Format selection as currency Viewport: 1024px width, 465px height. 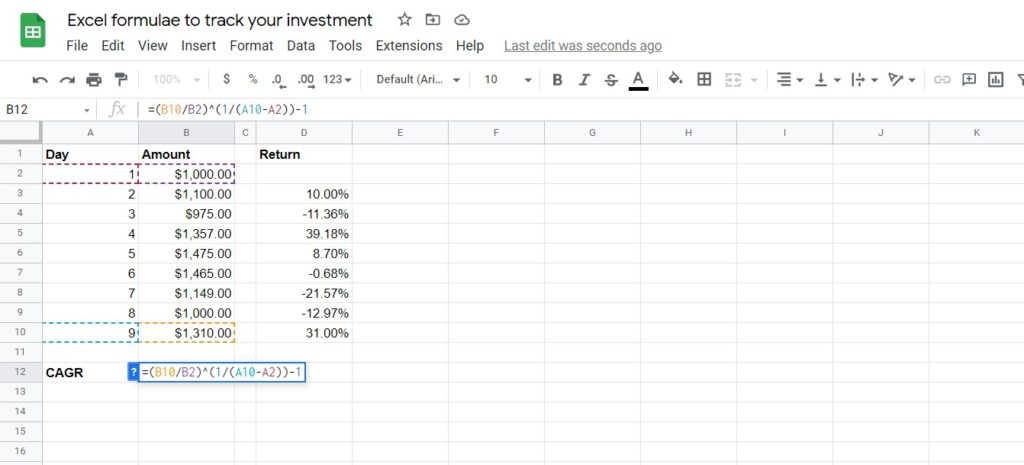coord(227,80)
